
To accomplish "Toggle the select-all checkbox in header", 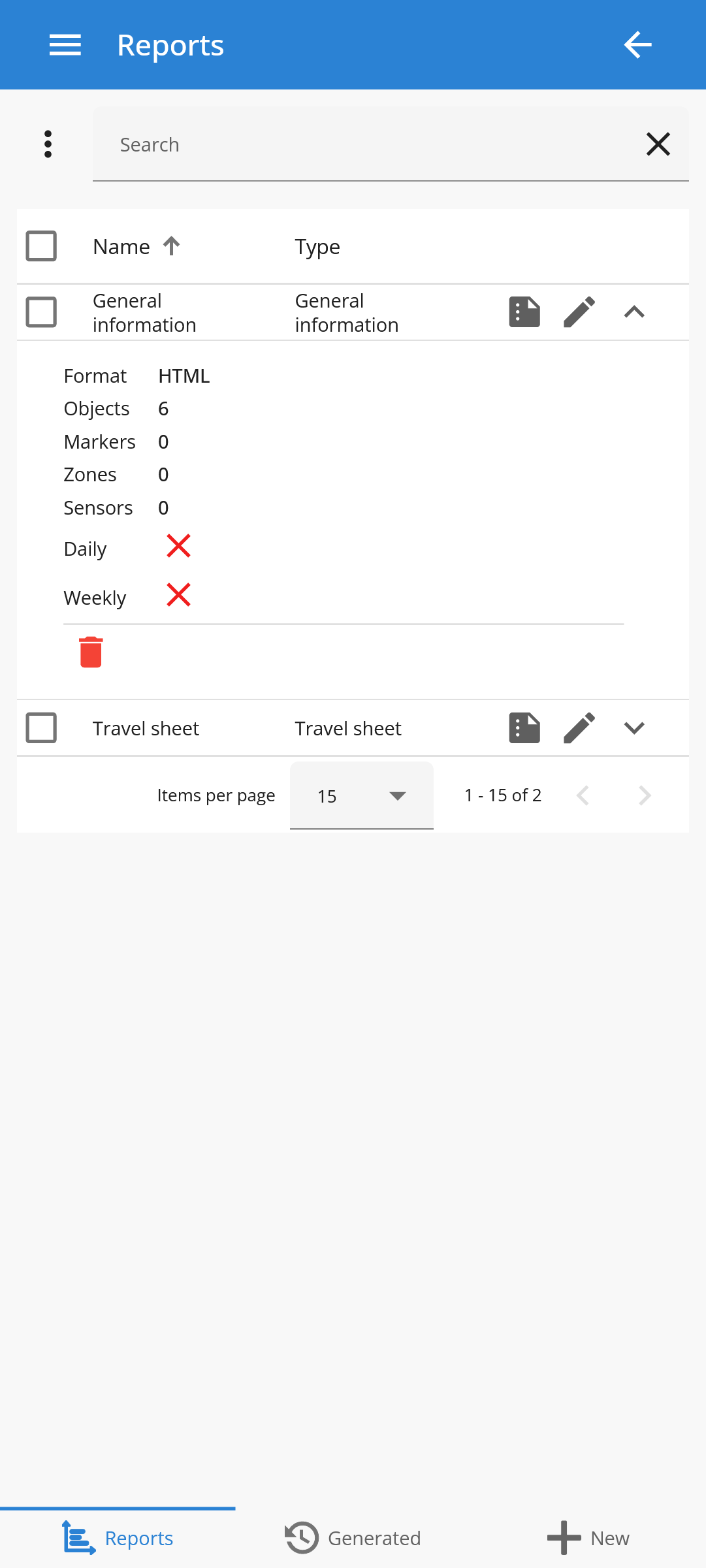I will pyautogui.click(x=41, y=246).
